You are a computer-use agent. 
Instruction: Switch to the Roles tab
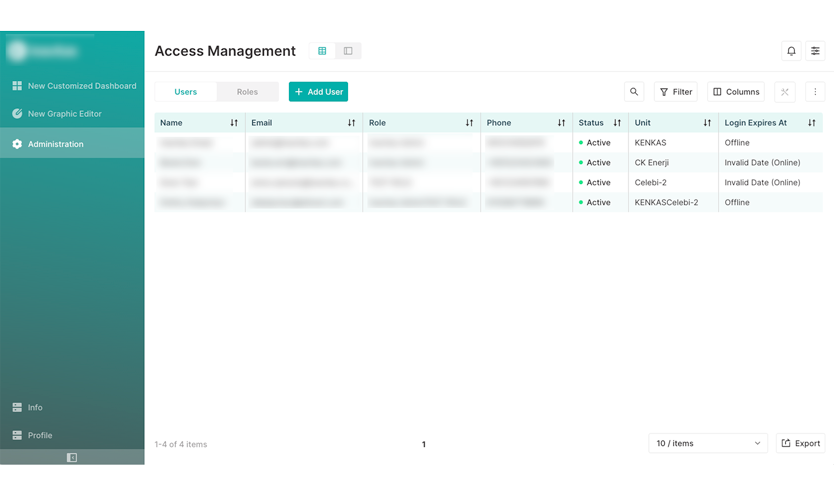tap(247, 92)
